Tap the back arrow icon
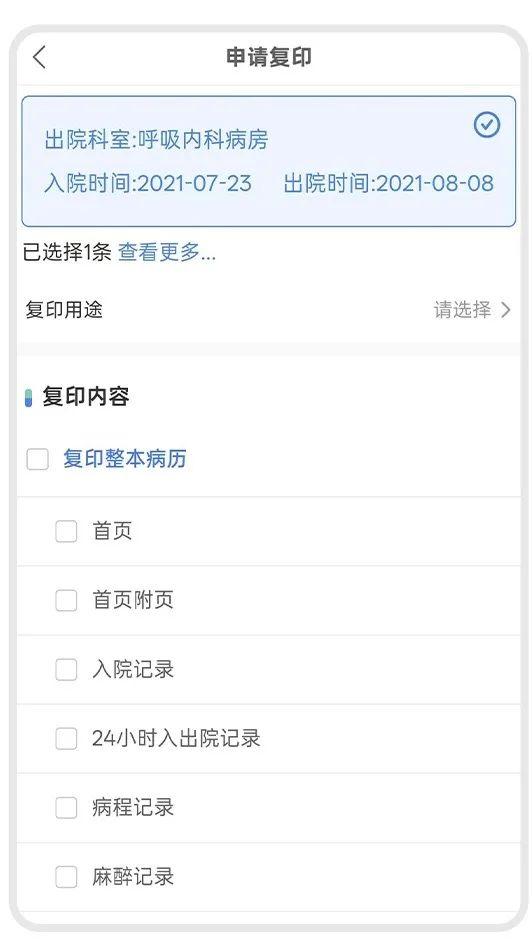532x946 pixels. pos(39,57)
